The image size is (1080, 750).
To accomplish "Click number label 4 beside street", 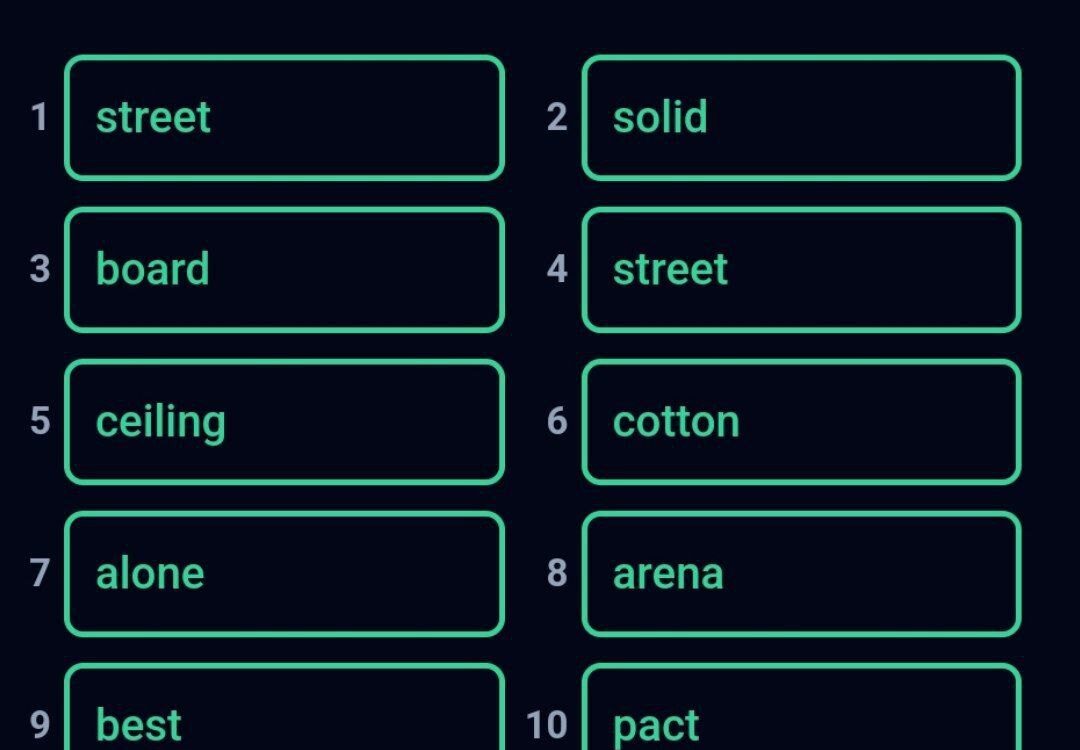I will pyautogui.click(x=557, y=269).
